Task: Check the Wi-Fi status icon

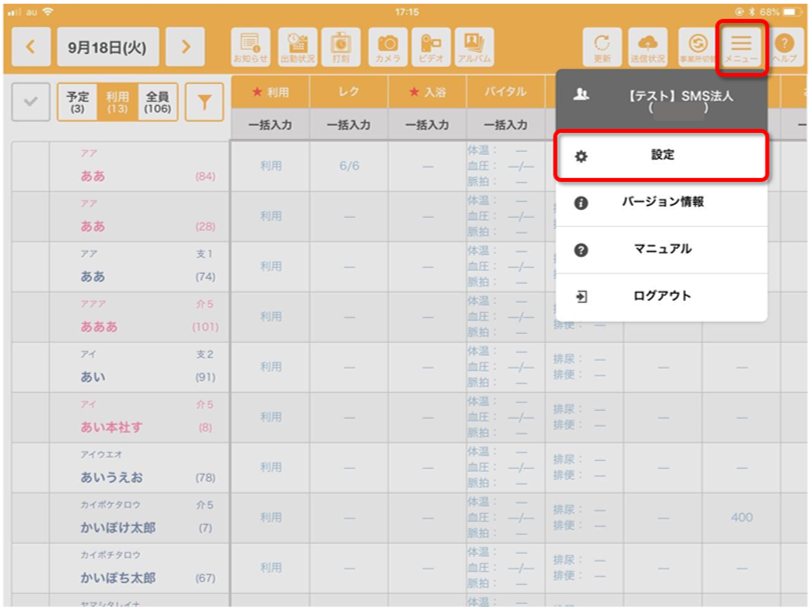Action: point(48,12)
